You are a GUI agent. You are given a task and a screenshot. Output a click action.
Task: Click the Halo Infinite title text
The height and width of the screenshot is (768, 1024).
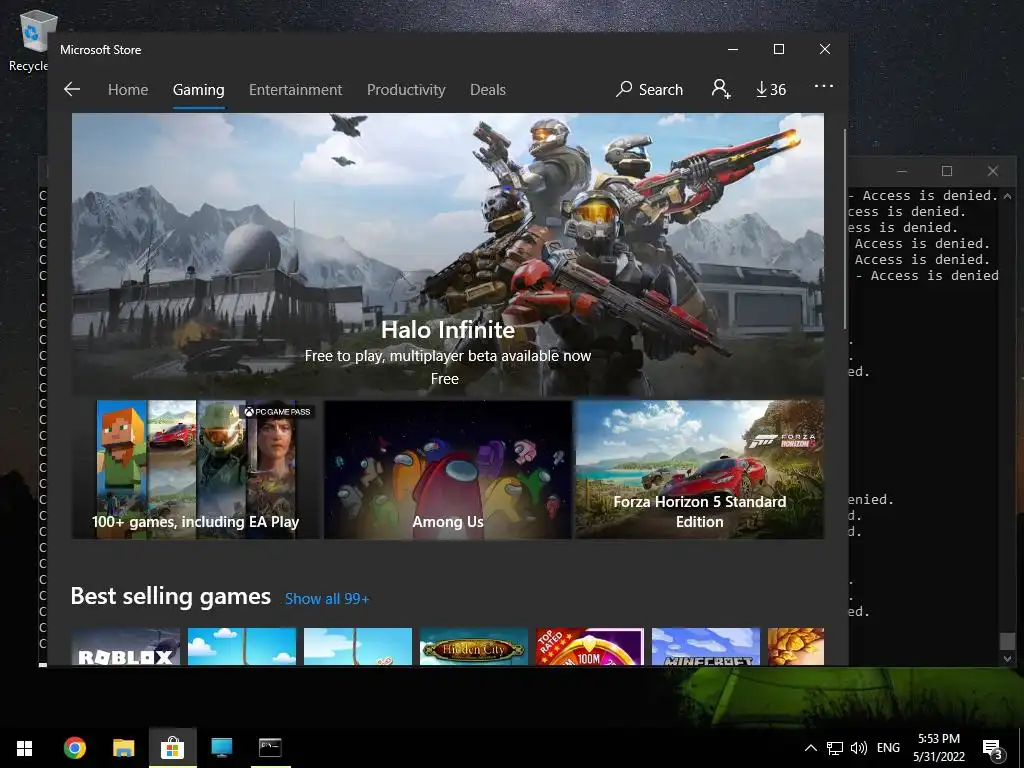(x=448, y=329)
